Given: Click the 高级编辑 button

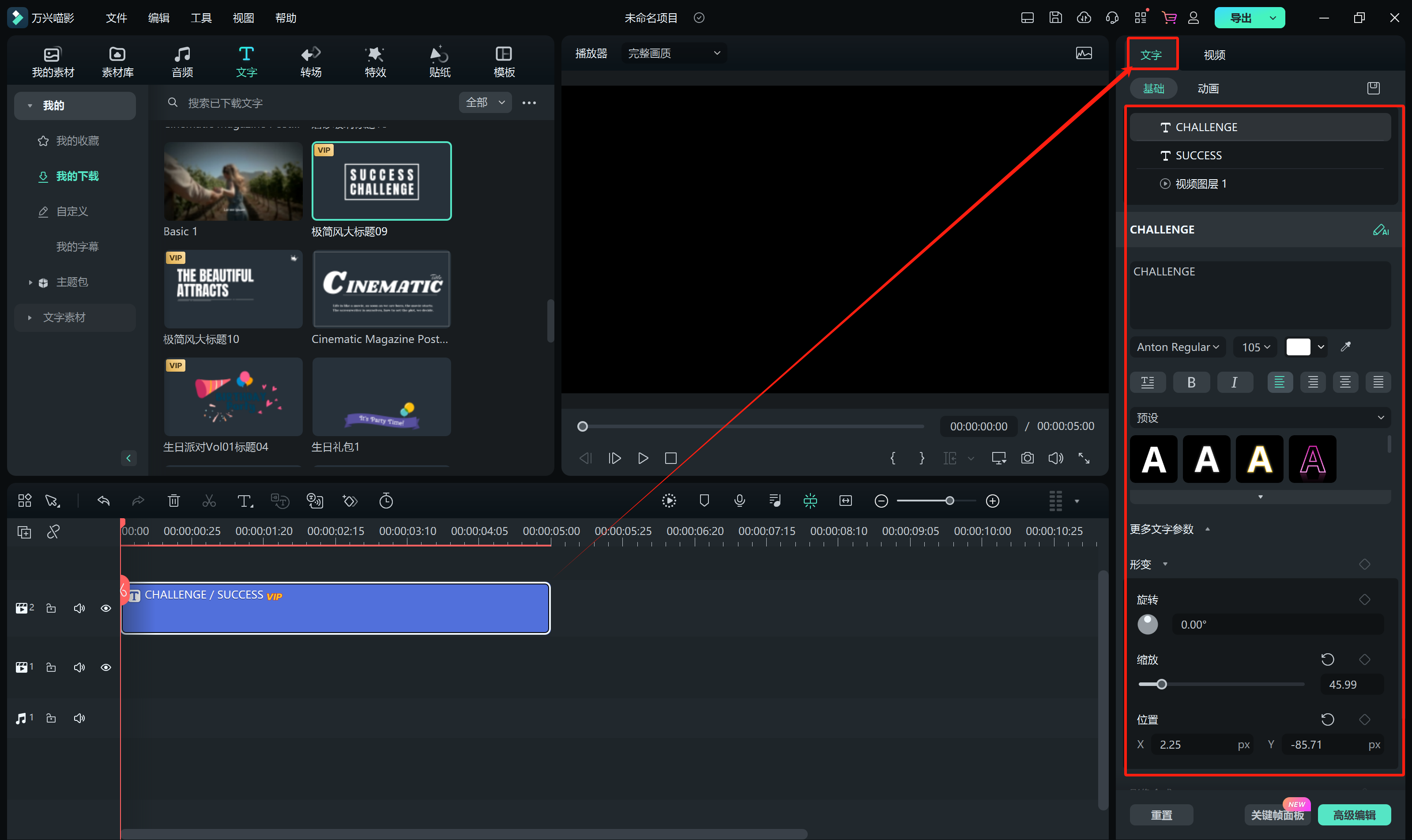Looking at the screenshot, I should [1354, 814].
